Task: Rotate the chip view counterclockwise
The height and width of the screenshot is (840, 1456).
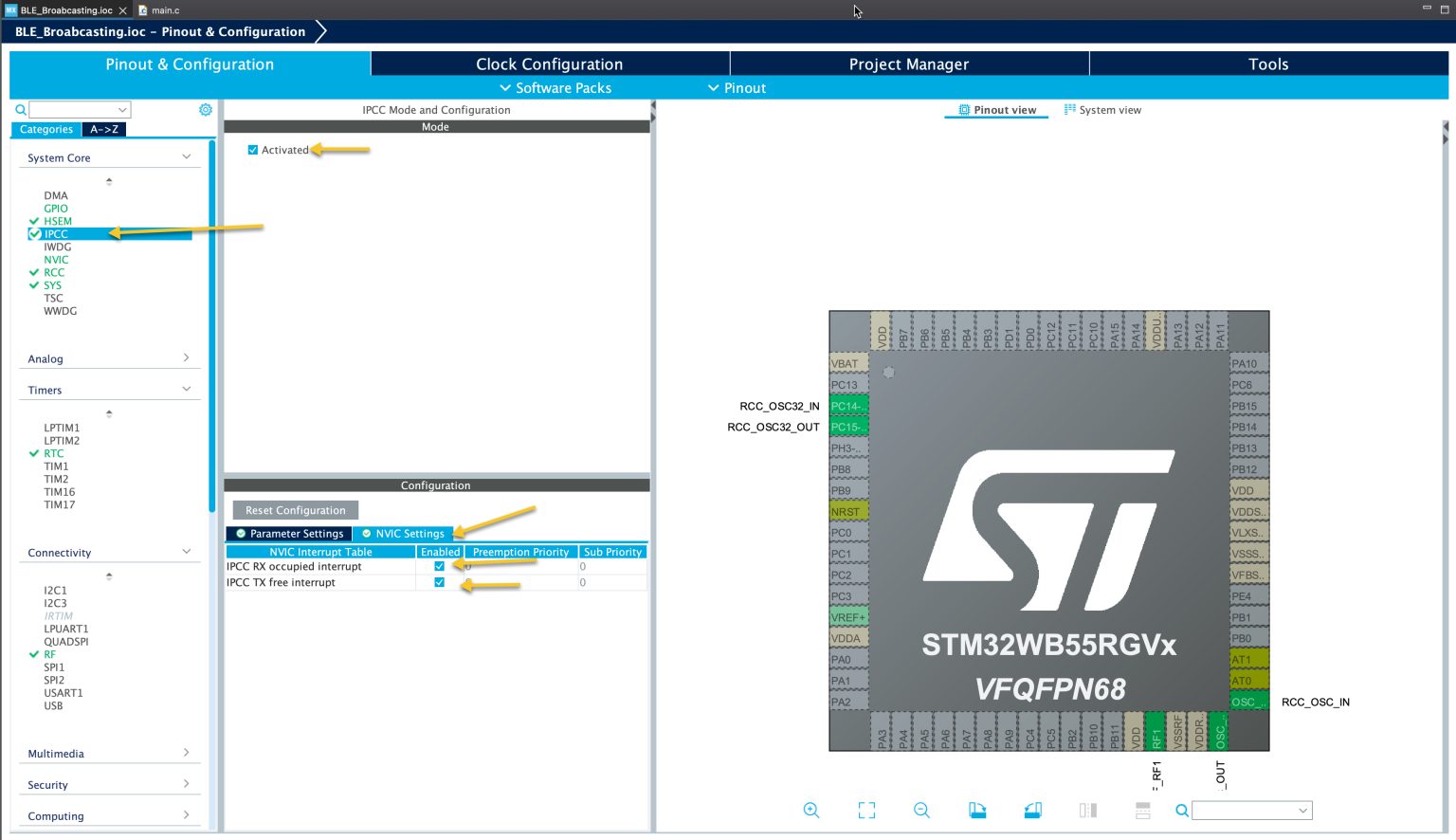Action: coord(1032,810)
